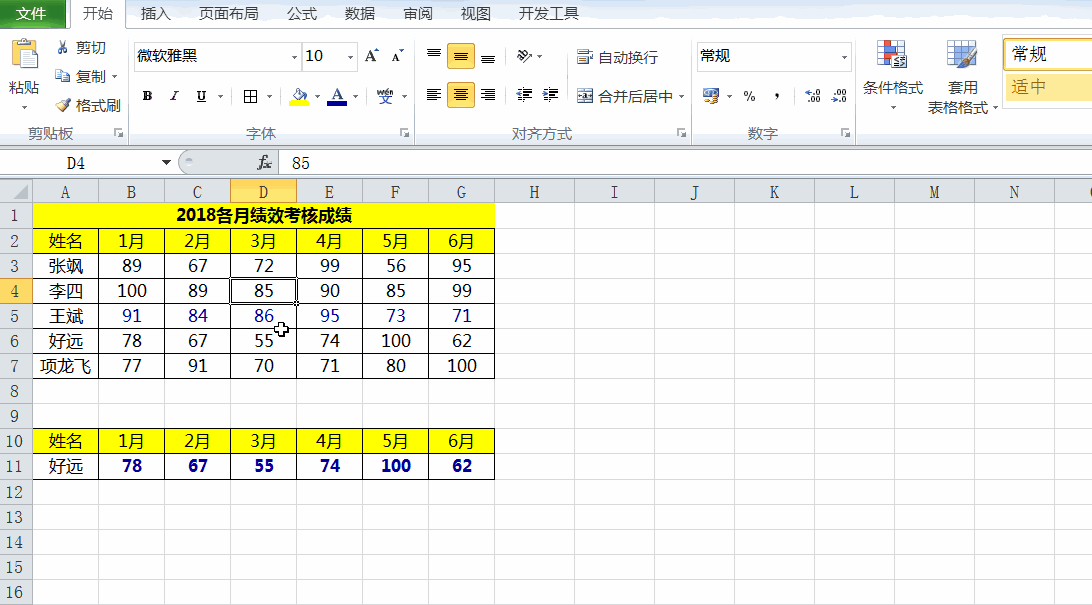This screenshot has height=605, width=1092.
Task: Toggle center horizontal alignment
Action: pyautogui.click(x=460, y=95)
